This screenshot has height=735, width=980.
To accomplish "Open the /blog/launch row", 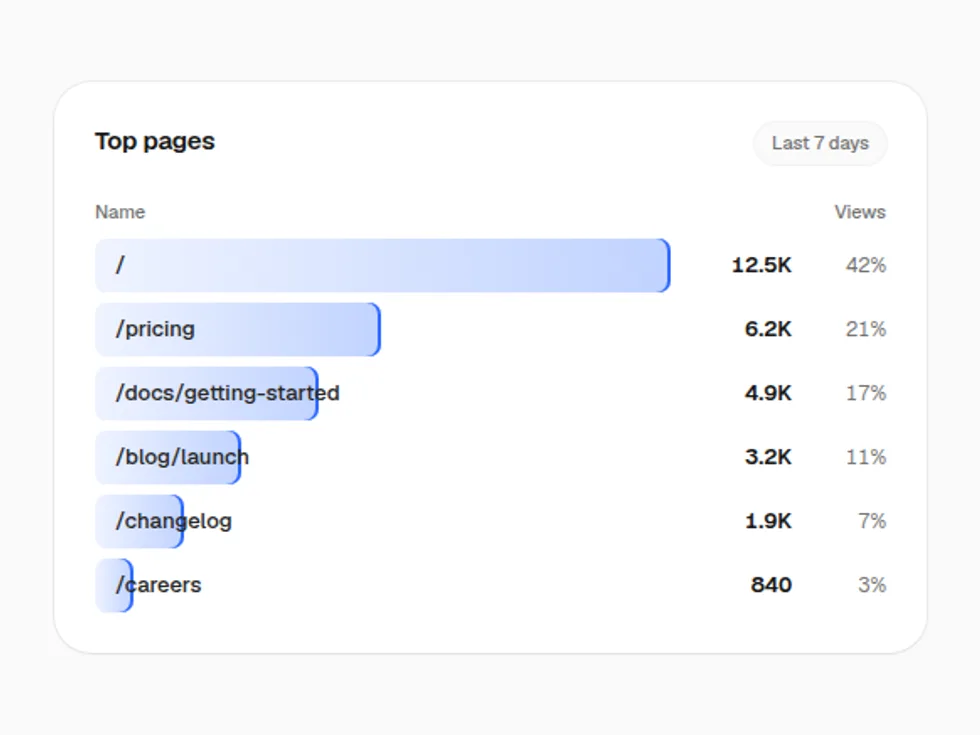I will click(491, 457).
